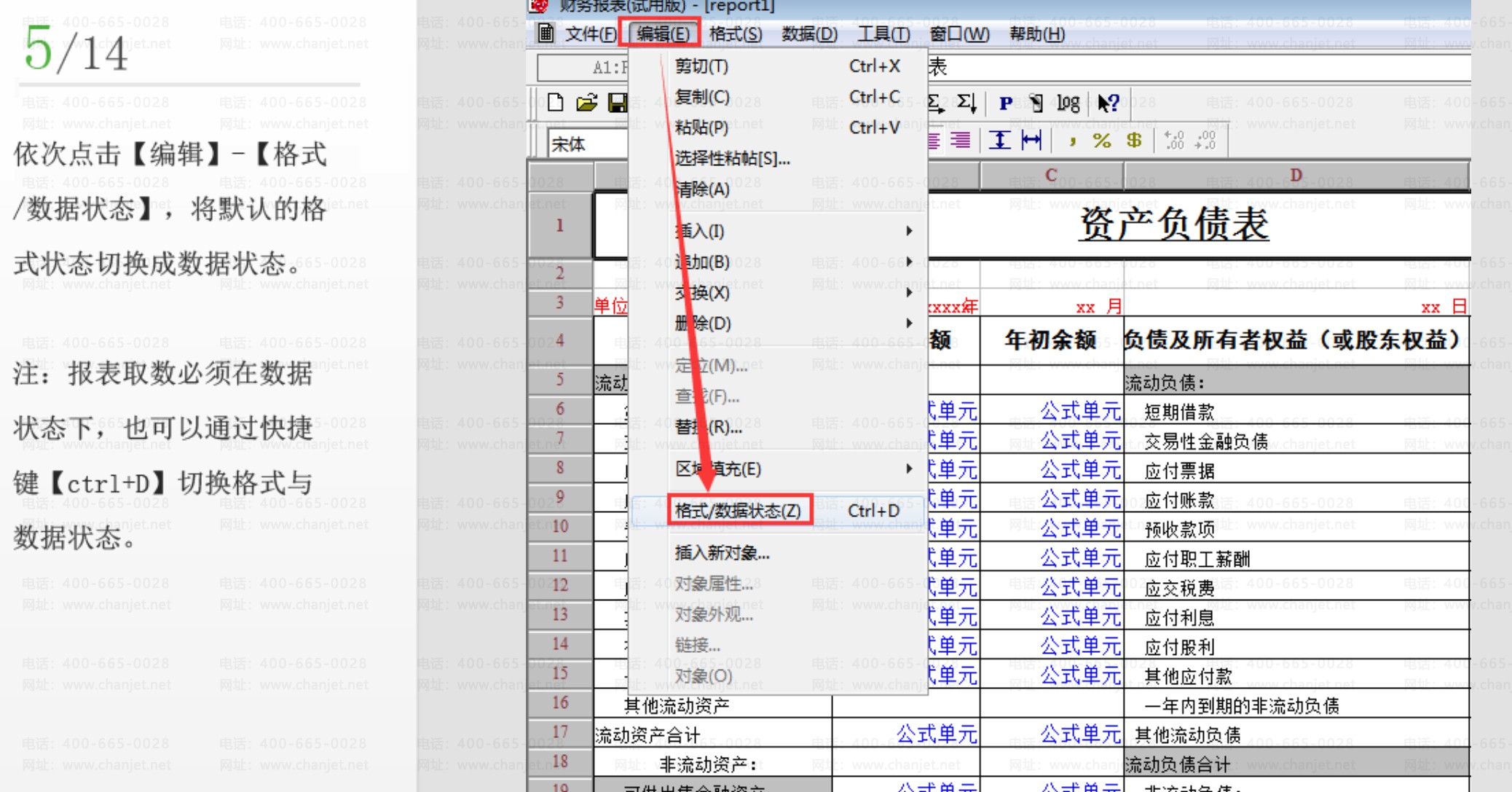Viewport: 1512px width, 792px height.
Task: Click the currency dollar format icon
Action: (x=1133, y=140)
